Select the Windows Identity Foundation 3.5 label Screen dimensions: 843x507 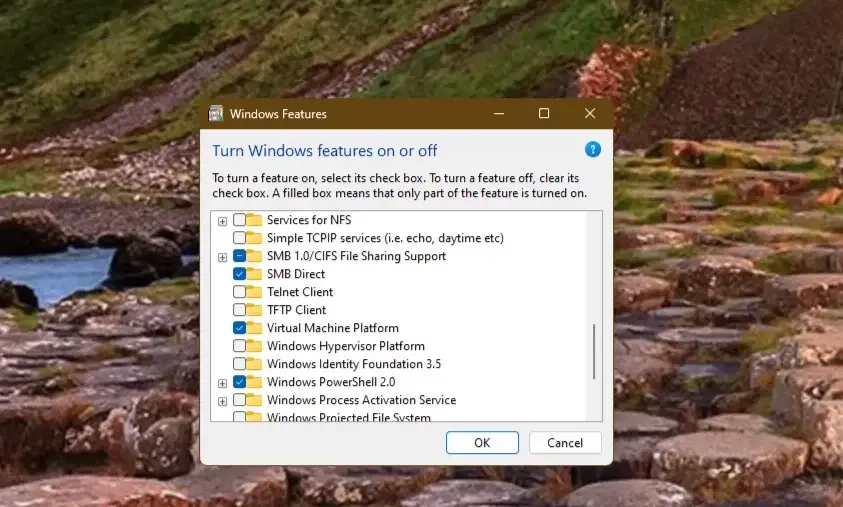(x=354, y=364)
